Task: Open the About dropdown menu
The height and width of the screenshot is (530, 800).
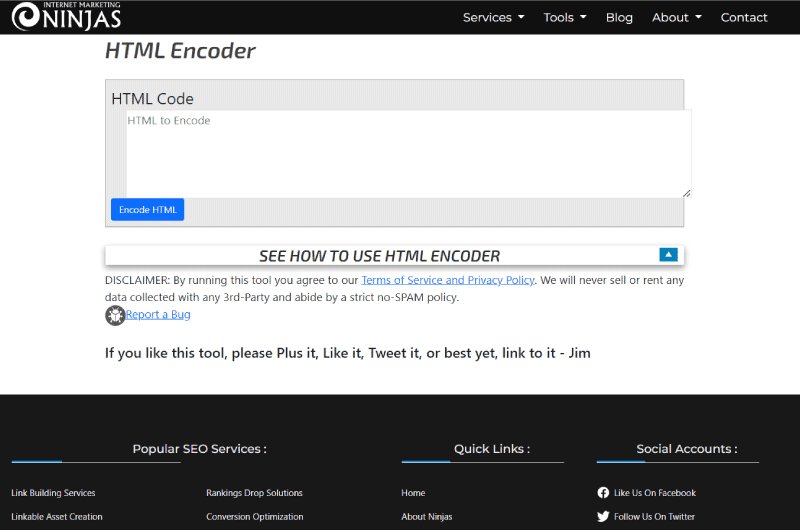Action: point(677,17)
